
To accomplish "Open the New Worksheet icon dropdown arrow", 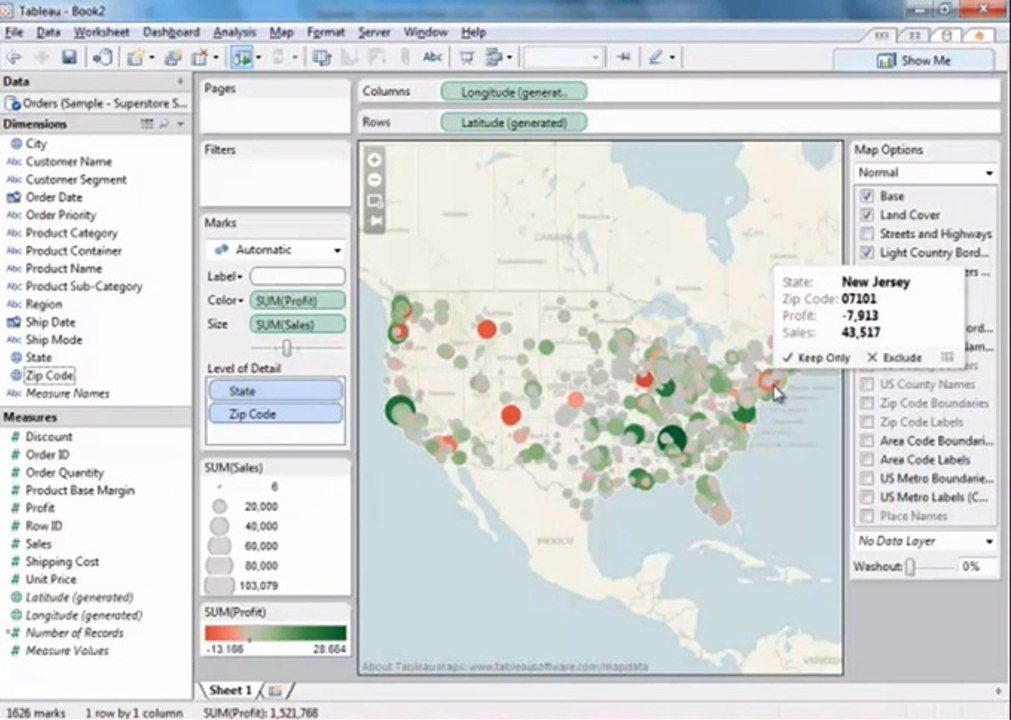I will [x=152, y=58].
